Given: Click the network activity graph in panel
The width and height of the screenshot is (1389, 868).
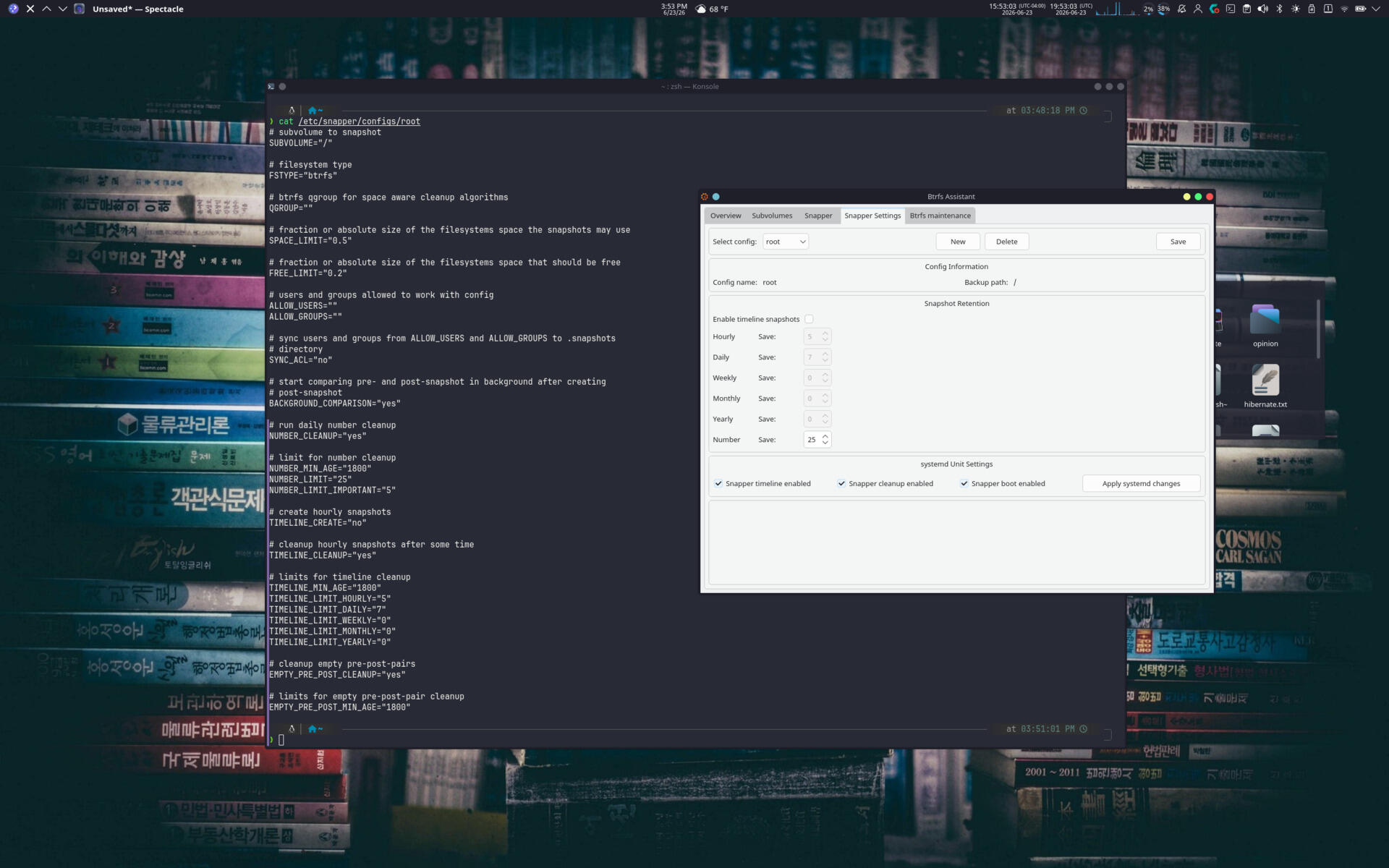Looking at the screenshot, I should 1117,9.
